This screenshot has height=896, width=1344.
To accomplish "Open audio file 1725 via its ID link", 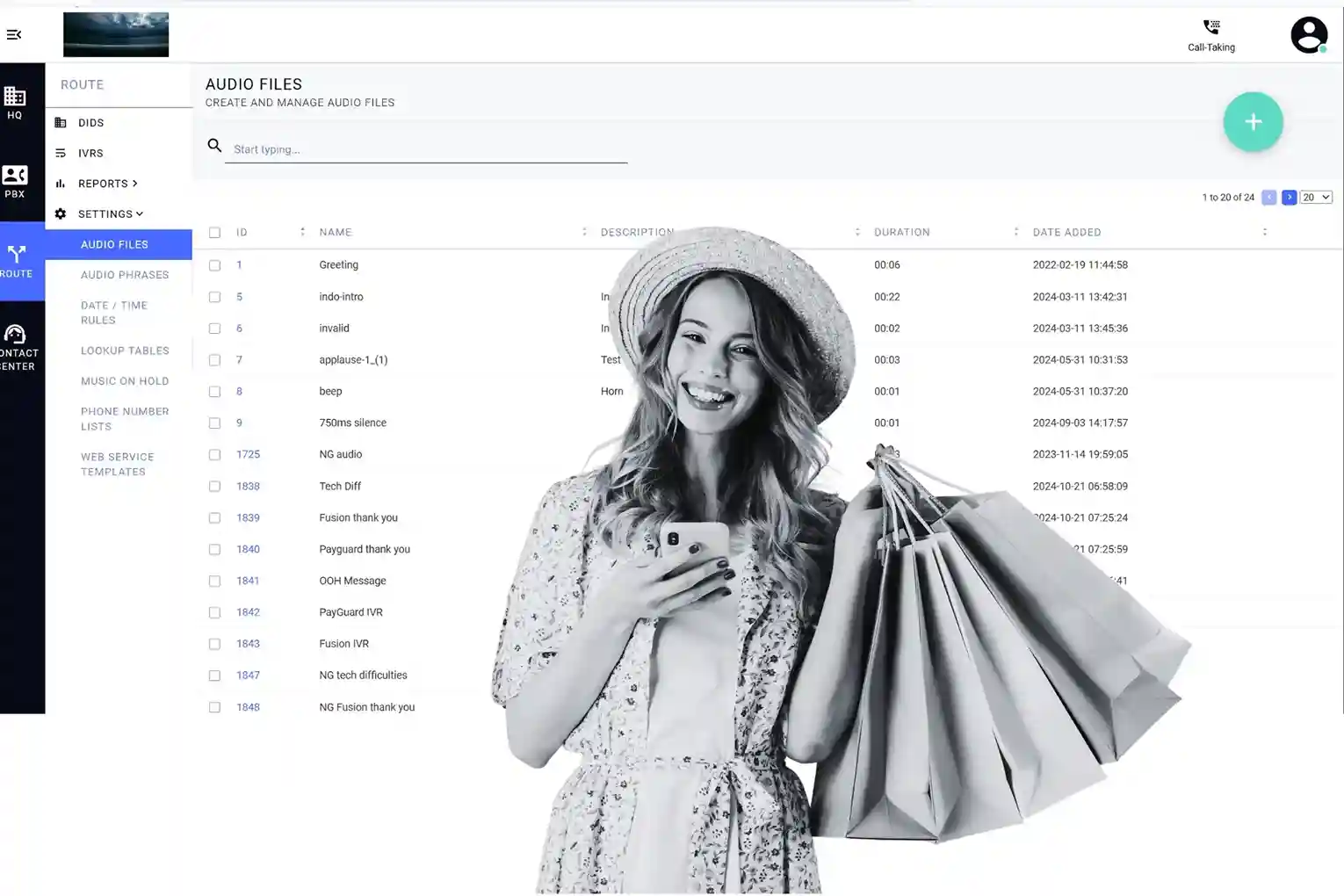I will click(x=248, y=454).
